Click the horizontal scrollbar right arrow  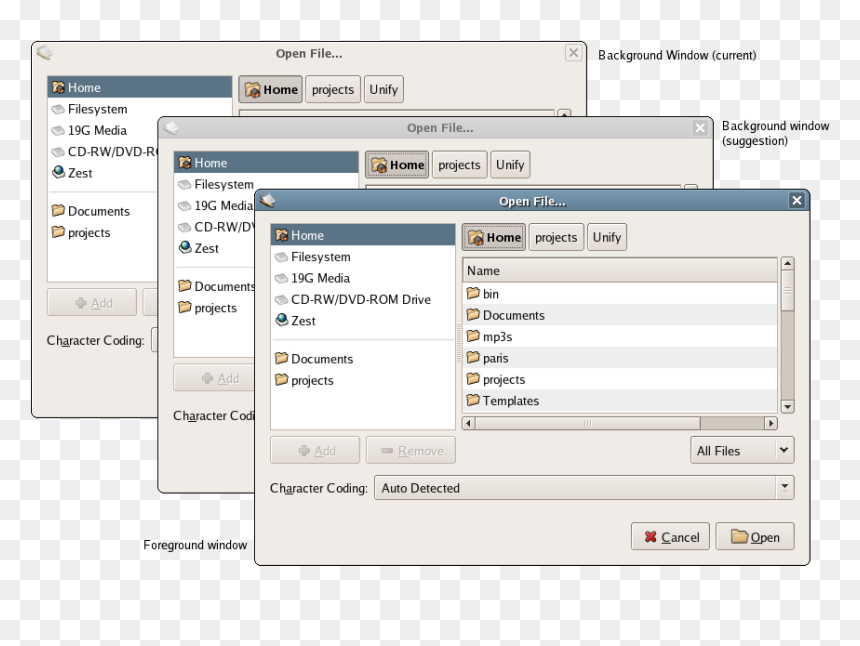pos(771,423)
